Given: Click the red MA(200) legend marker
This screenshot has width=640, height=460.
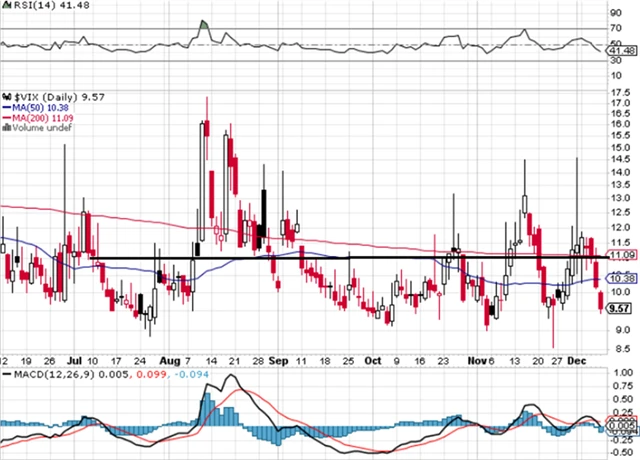Looking at the screenshot, I should (5, 117).
